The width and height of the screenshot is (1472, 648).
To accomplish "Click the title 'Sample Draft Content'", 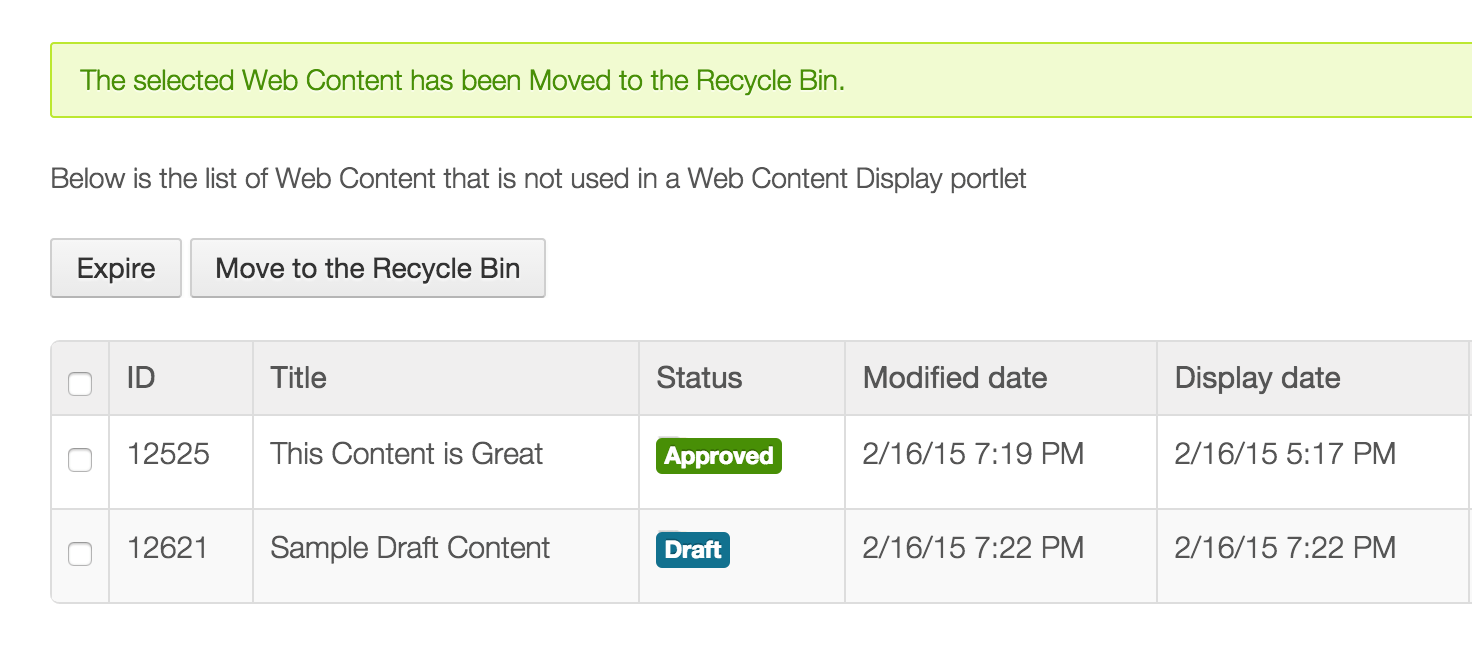I will coord(409,547).
